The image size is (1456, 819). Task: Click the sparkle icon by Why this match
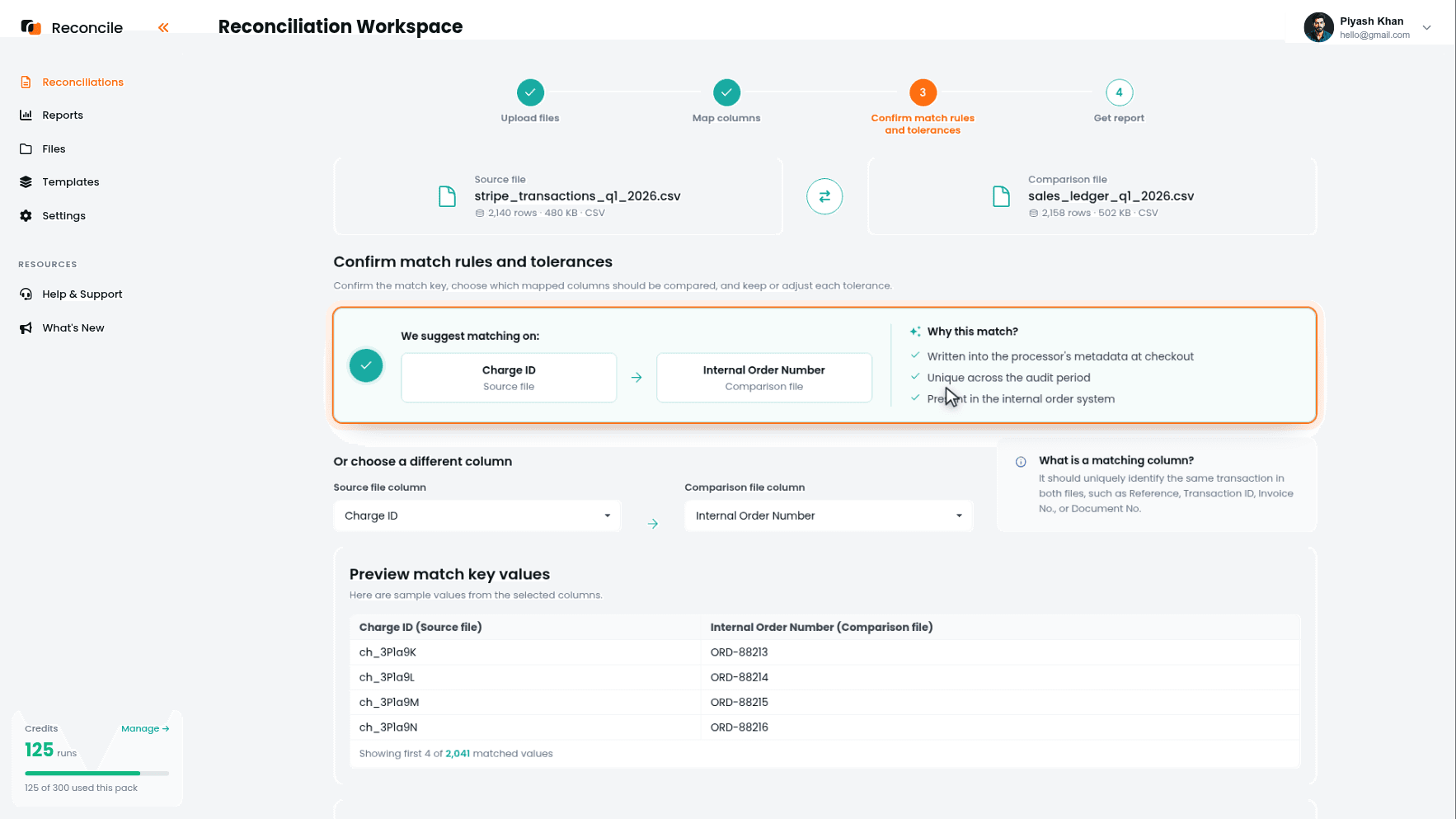915,332
